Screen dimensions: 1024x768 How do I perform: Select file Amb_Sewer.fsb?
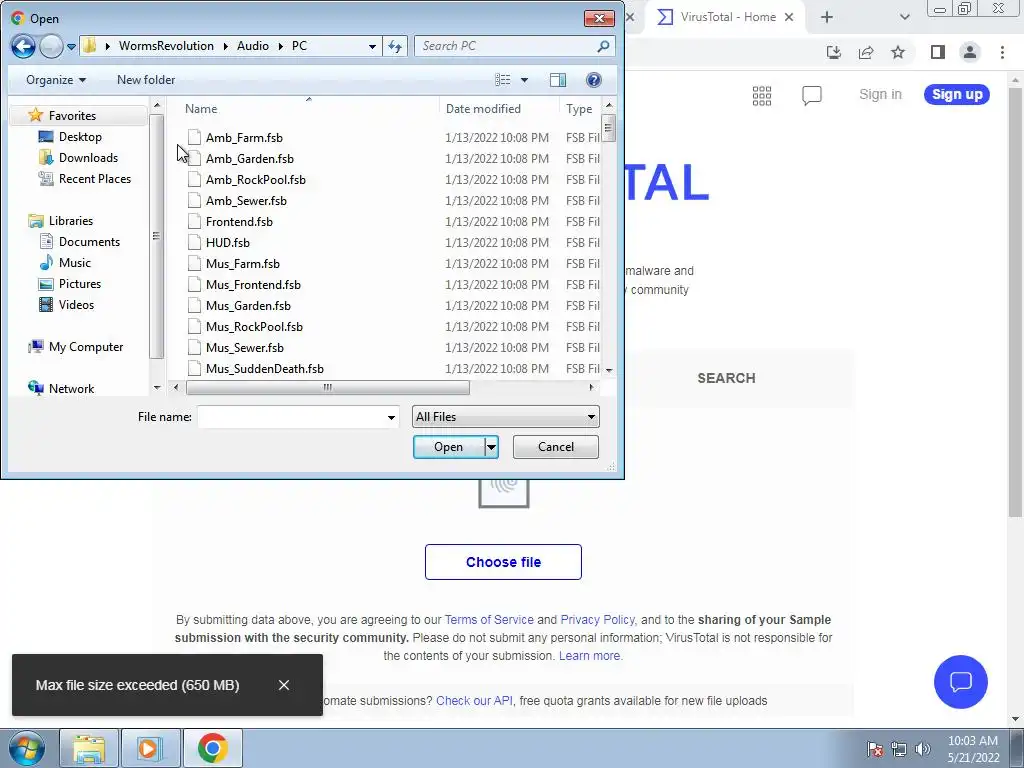coord(246,200)
